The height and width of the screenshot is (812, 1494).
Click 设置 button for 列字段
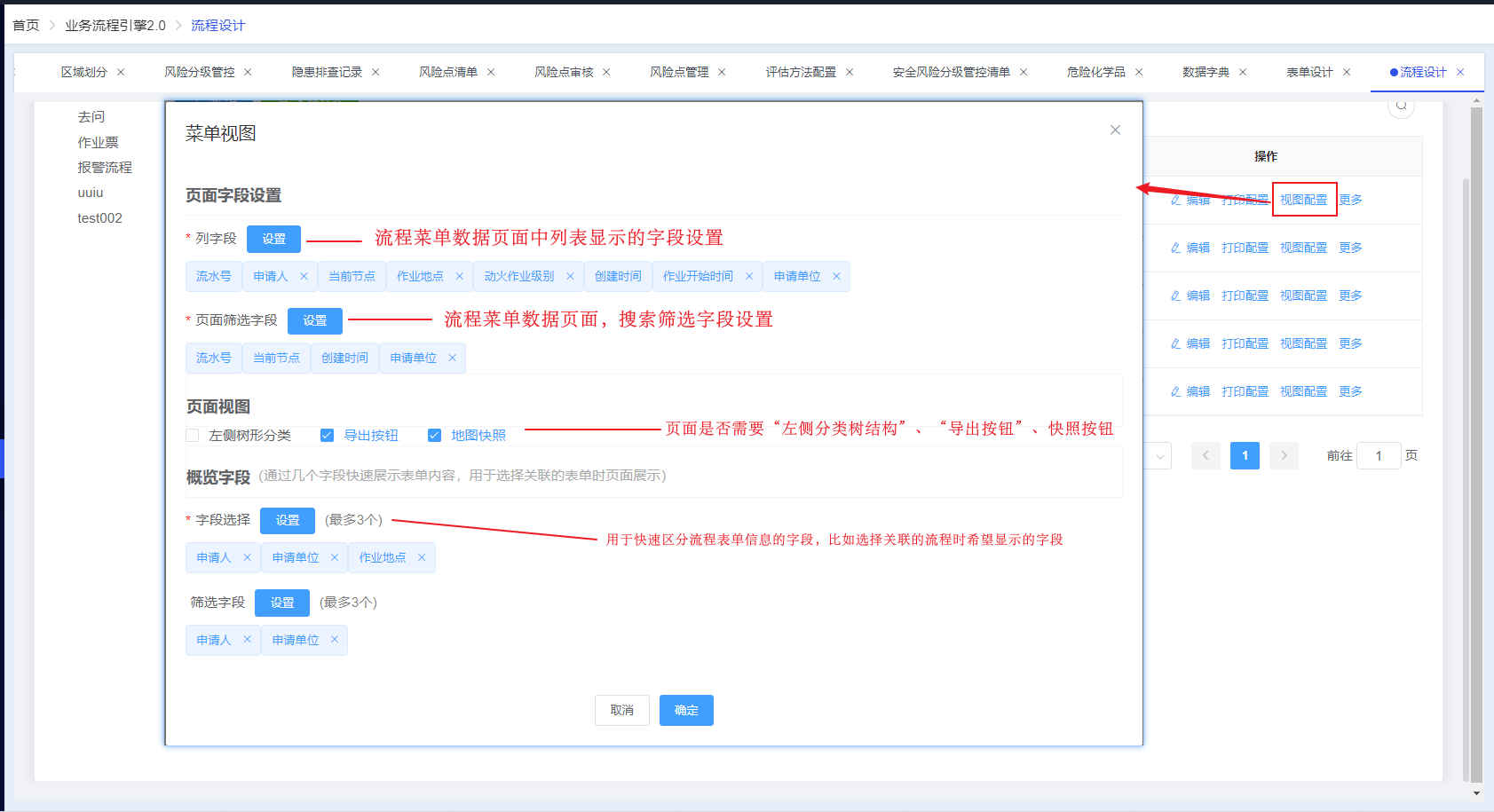click(274, 239)
